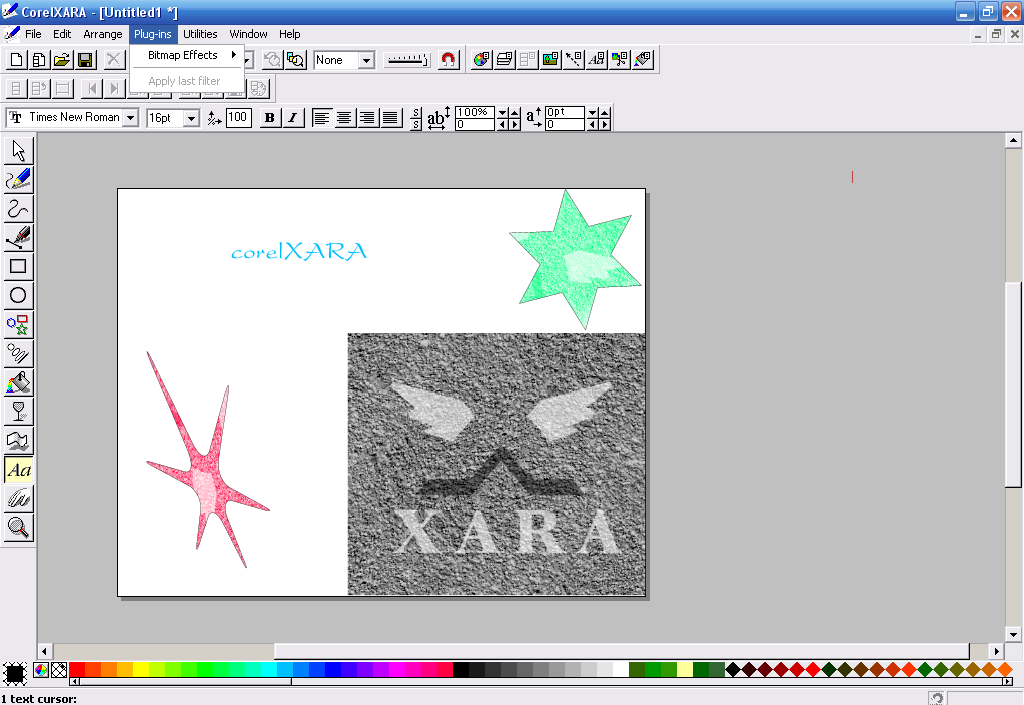Select the Ellipse tool
The image size is (1024, 705).
tap(18, 295)
